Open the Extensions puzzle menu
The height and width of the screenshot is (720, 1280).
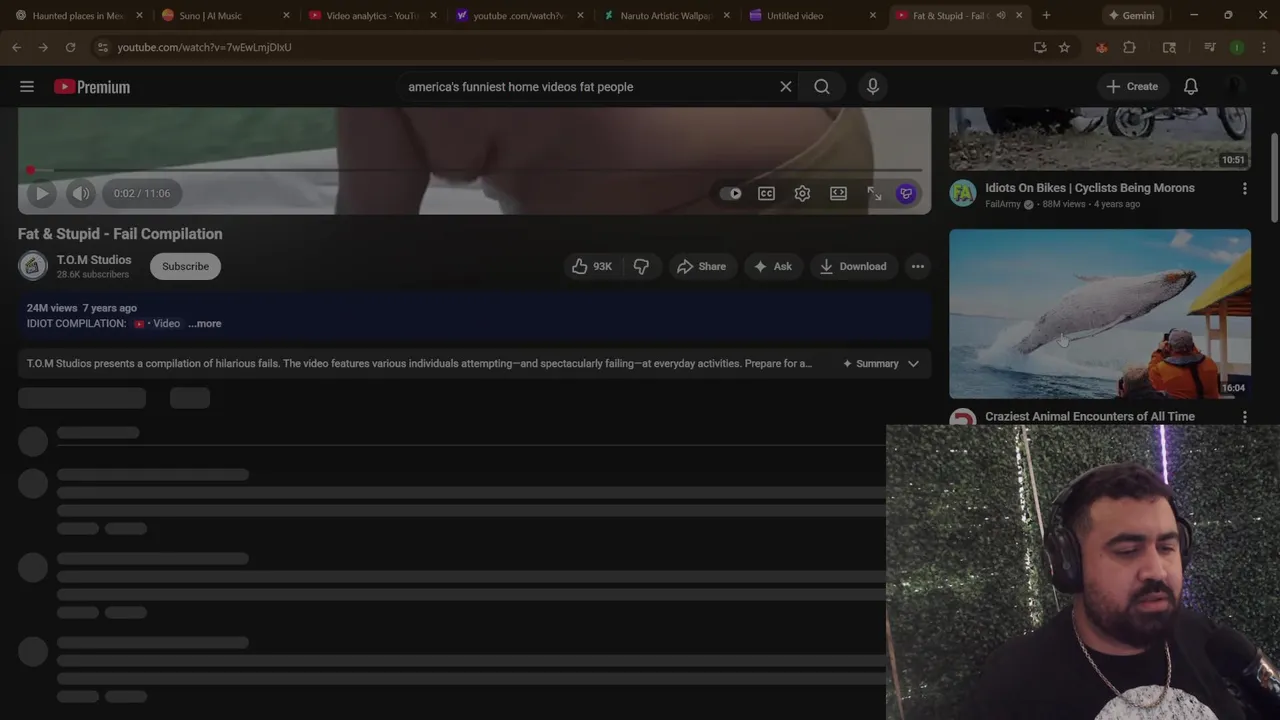coord(1129,47)
